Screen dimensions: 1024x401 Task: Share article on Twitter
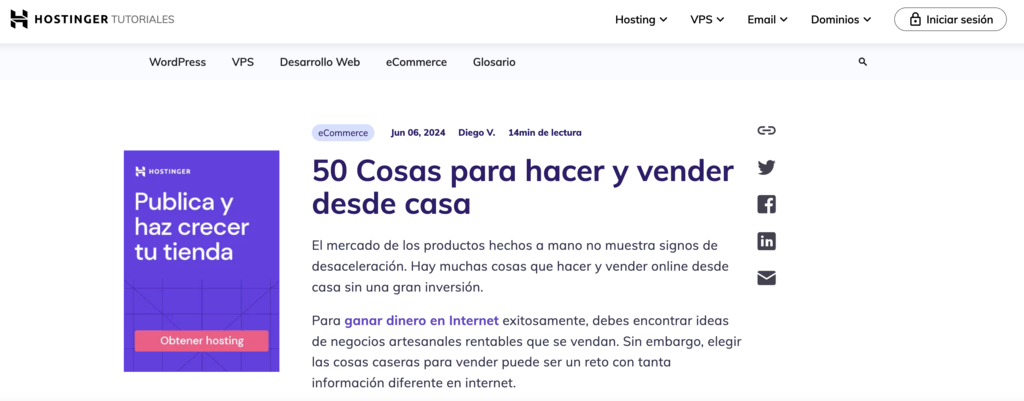coord(766,168)
